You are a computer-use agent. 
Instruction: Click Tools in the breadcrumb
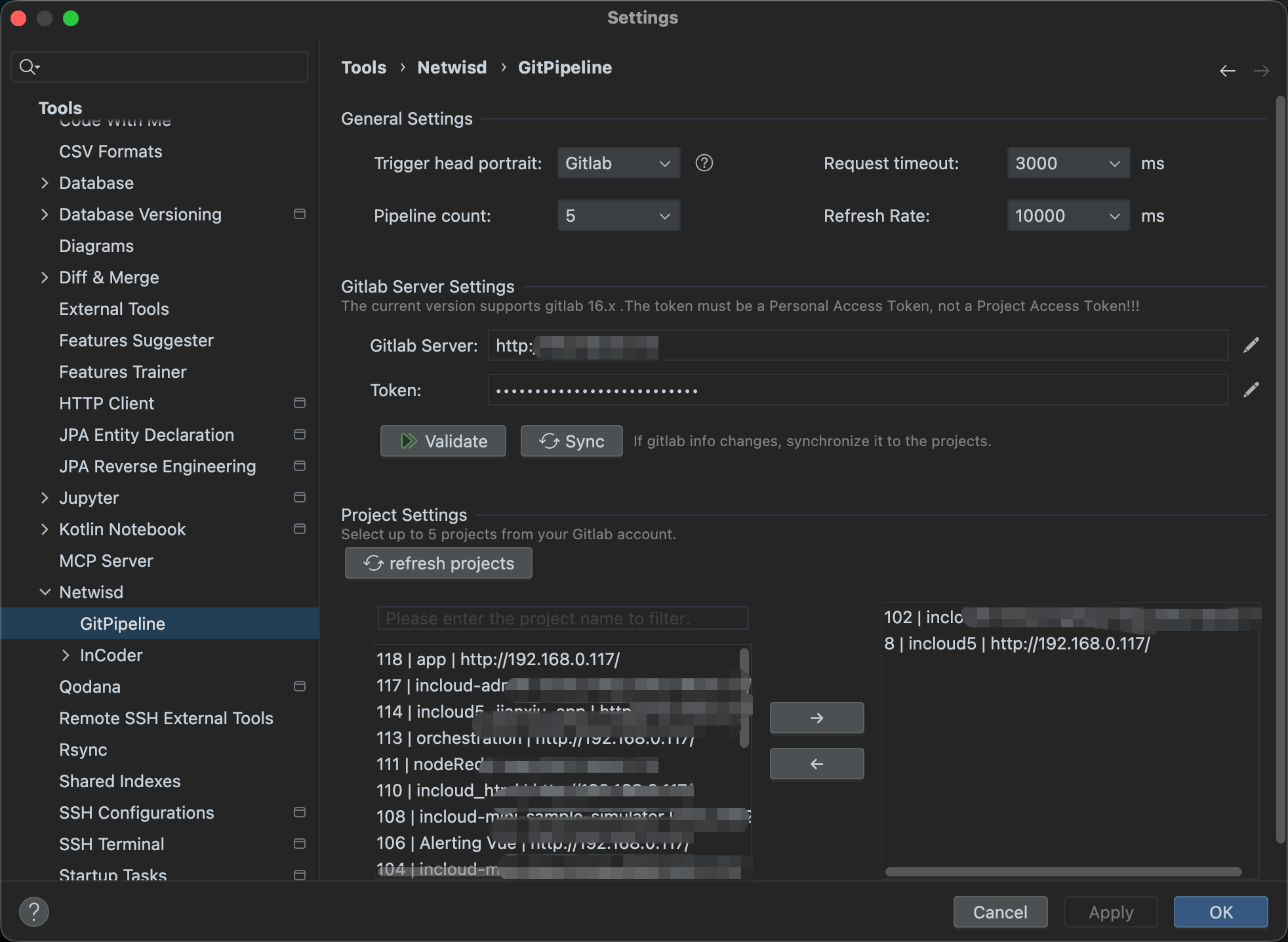coord(364,68)
